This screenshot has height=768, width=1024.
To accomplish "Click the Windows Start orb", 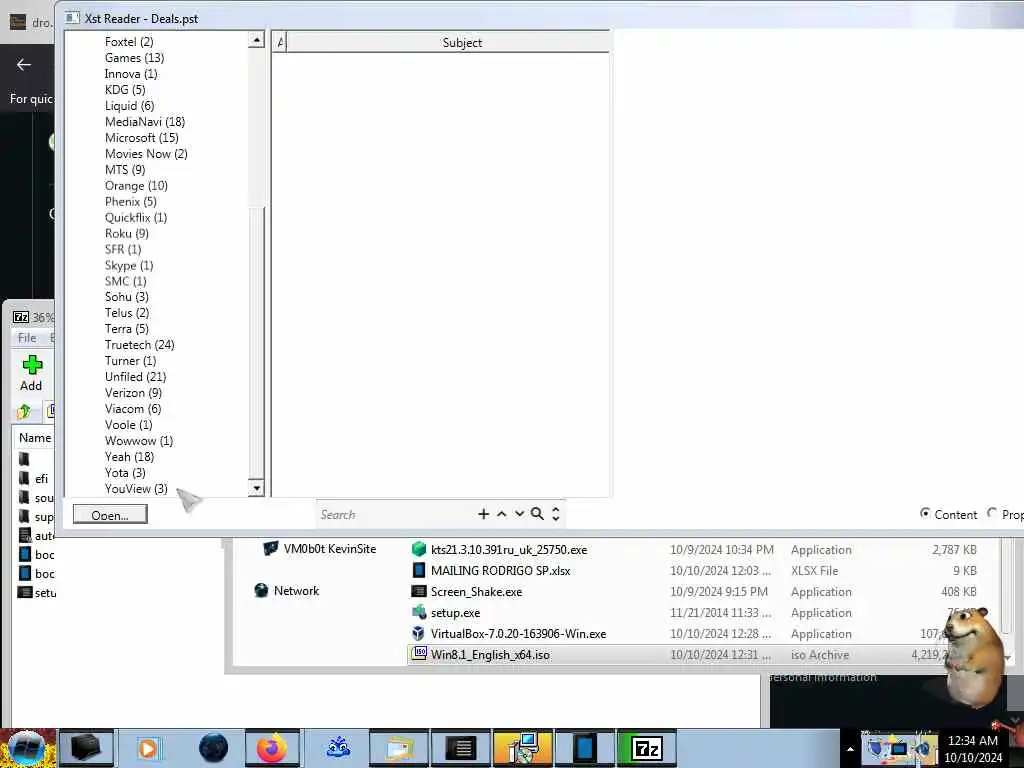I will point(26,748).
